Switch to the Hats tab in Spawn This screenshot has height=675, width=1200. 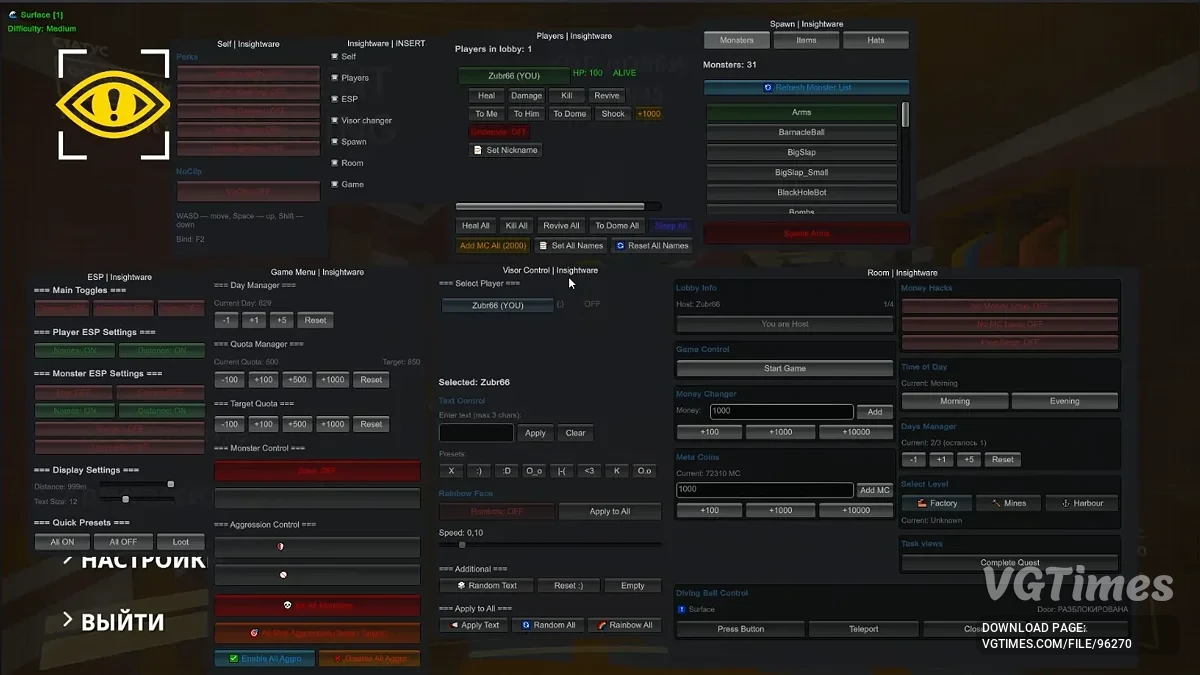[x=876, y=40]
